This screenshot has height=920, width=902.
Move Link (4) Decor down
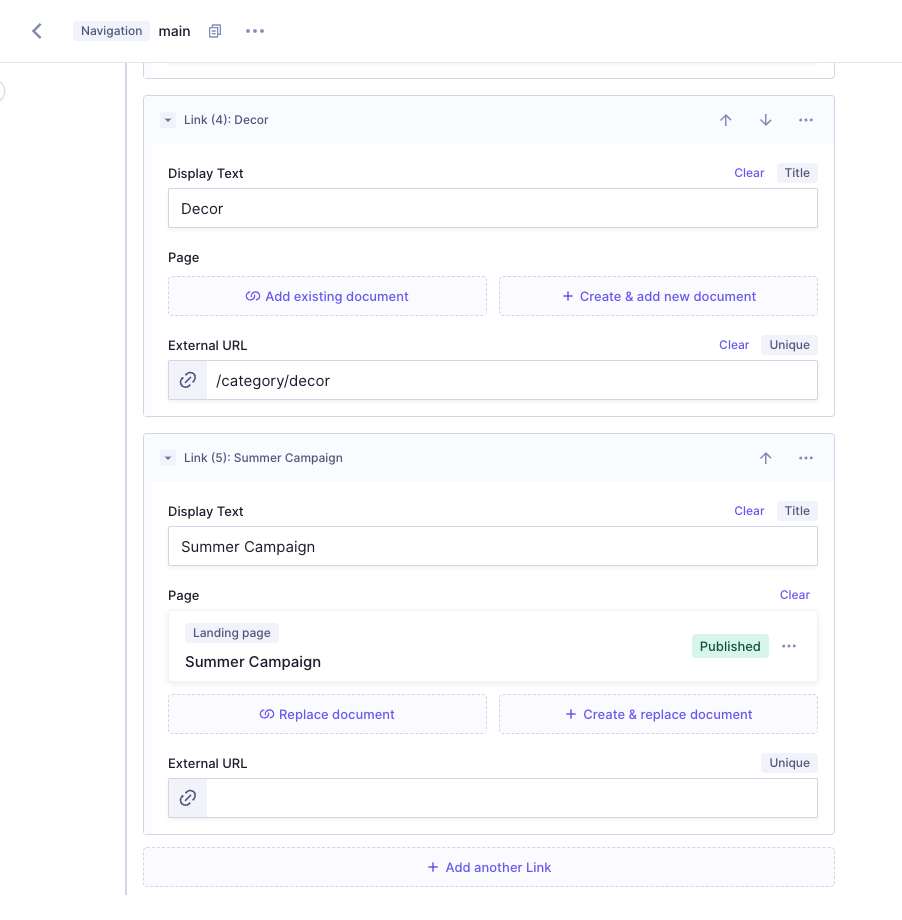click(x=766, y=120)
